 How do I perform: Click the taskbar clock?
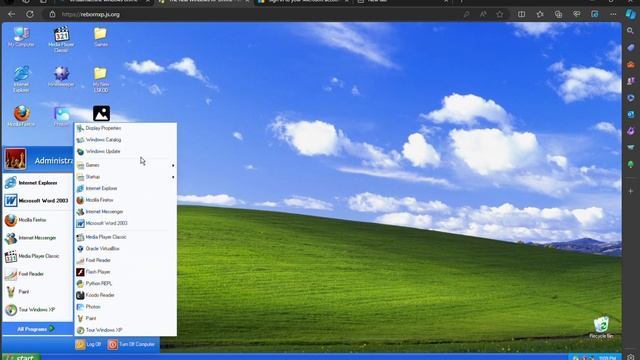tap(607, 358)
